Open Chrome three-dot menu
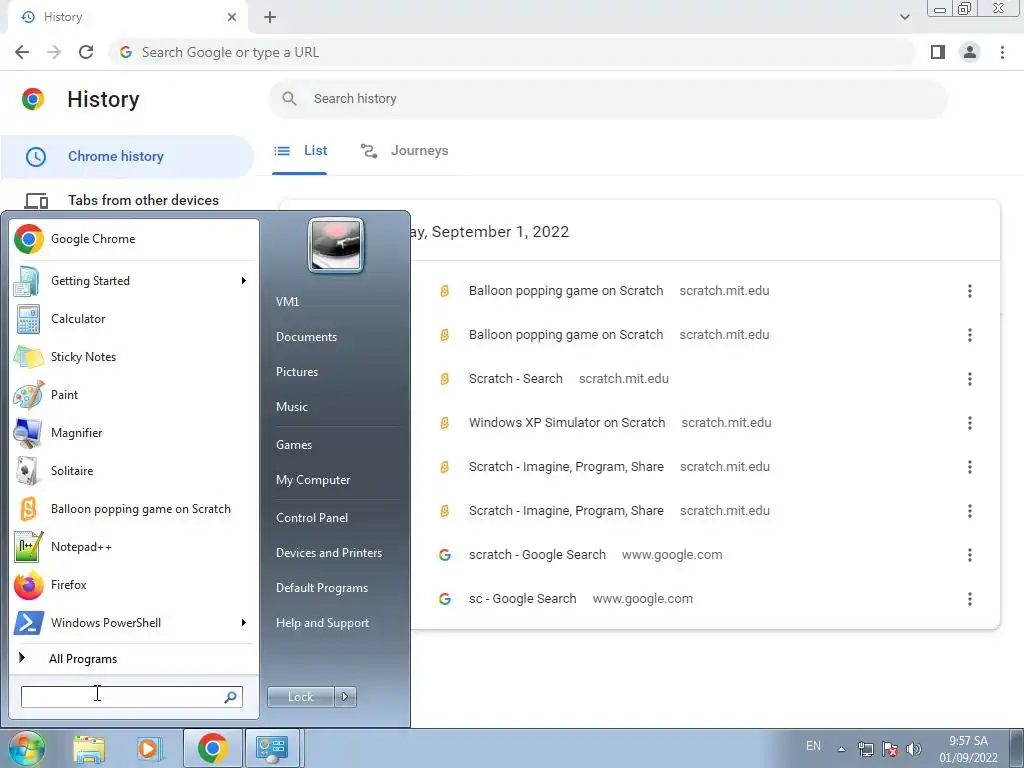The height and width of the screenshot is (768, 1024). coord(1002,52)
